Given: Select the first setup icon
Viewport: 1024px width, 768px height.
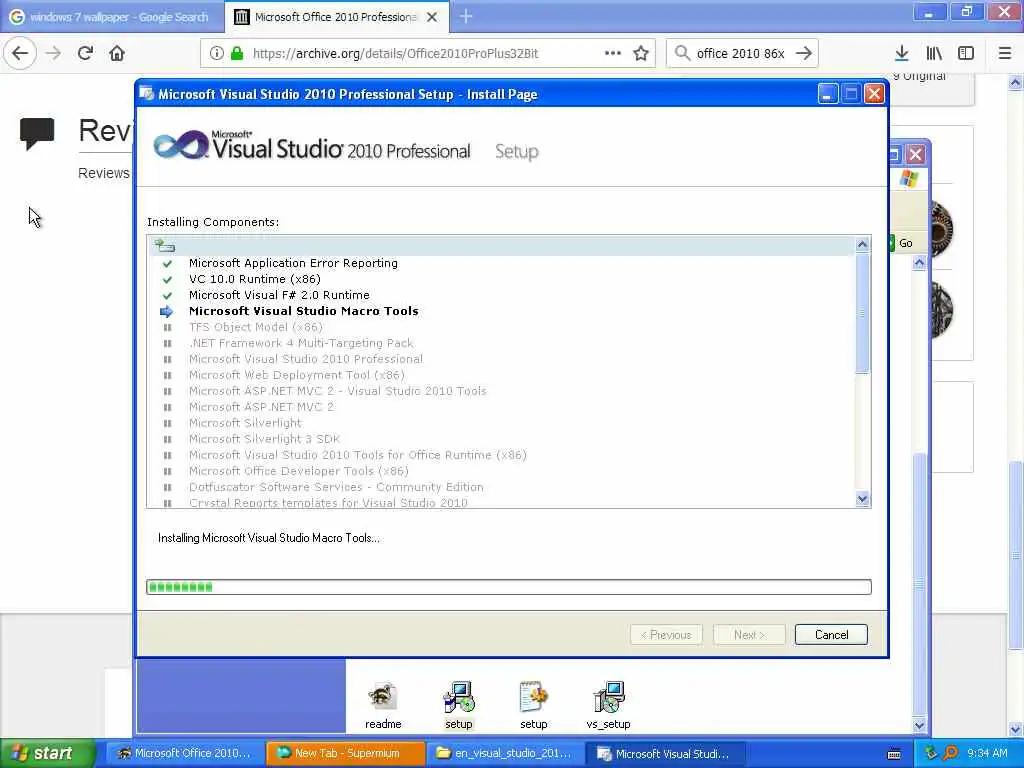Looking at the screenshot, I should click(x=458, y=706).
